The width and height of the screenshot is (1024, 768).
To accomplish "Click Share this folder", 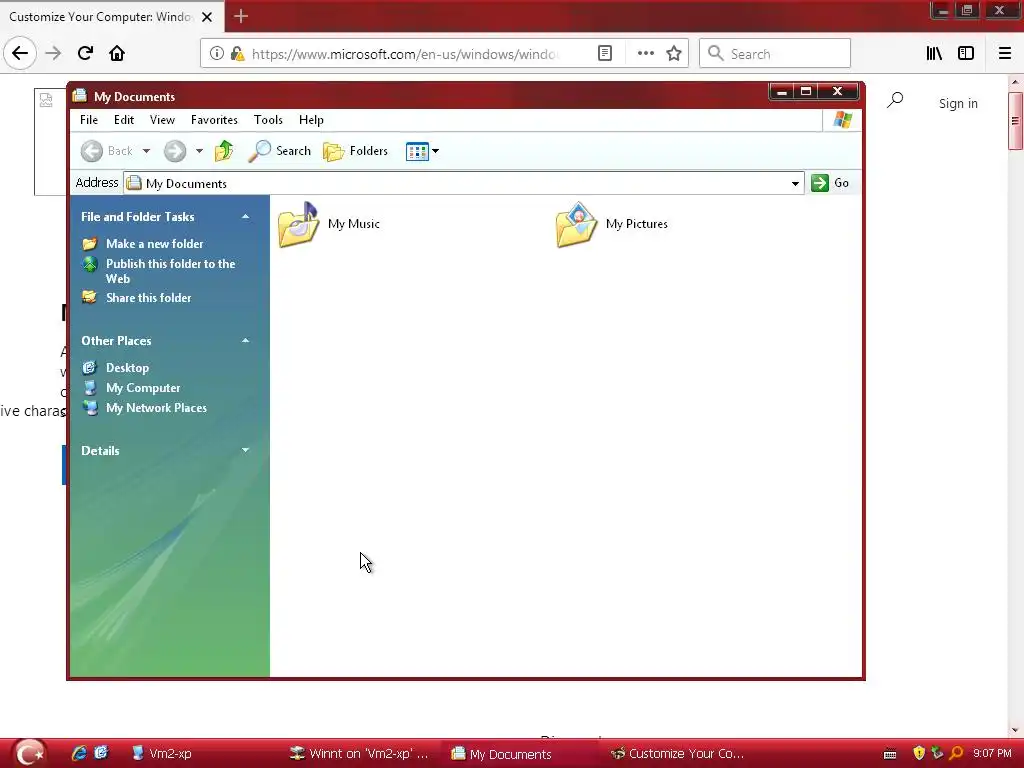I will click(x=148, y=298).
